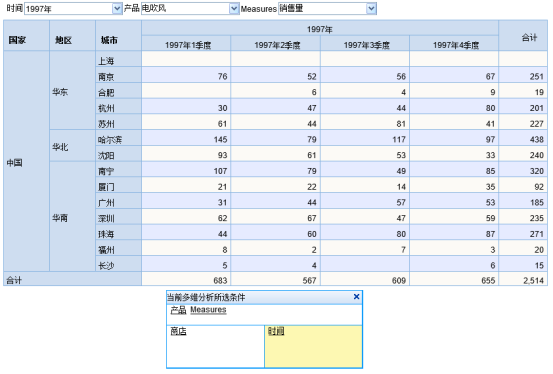Select 产品 in the conditions panel
The height and width of the screenshot is (374, 553).
[x=178, y=310]
